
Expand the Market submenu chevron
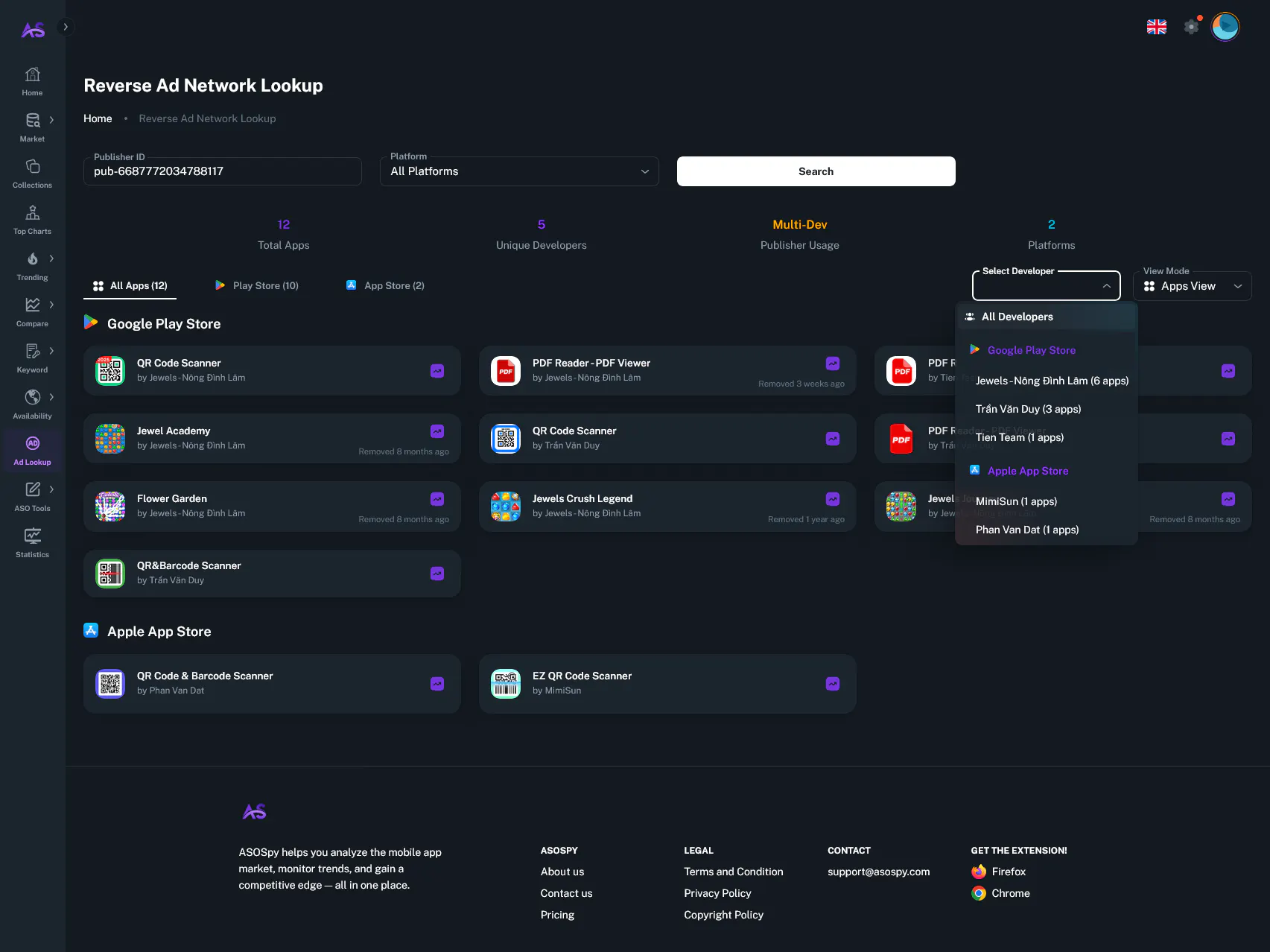click(51, 120)
